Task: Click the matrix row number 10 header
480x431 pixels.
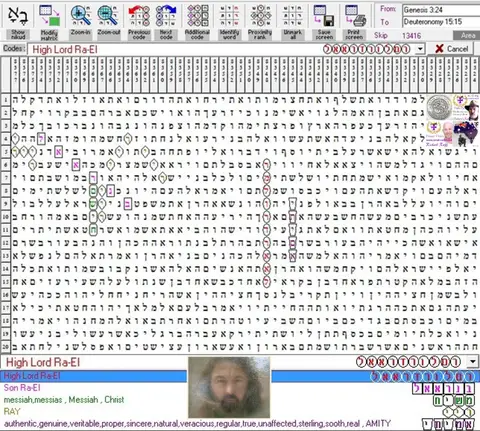Action: pyautogui.click(x=6, y=217)
